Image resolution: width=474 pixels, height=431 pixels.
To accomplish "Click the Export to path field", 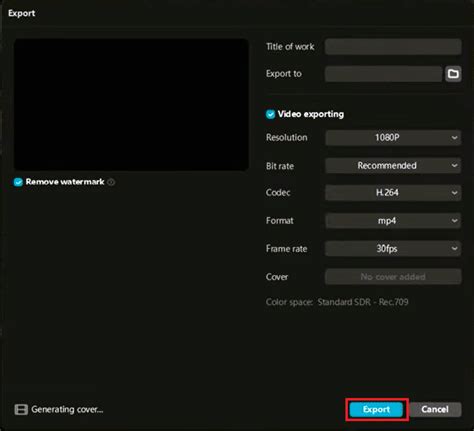I will click(384, 74).
